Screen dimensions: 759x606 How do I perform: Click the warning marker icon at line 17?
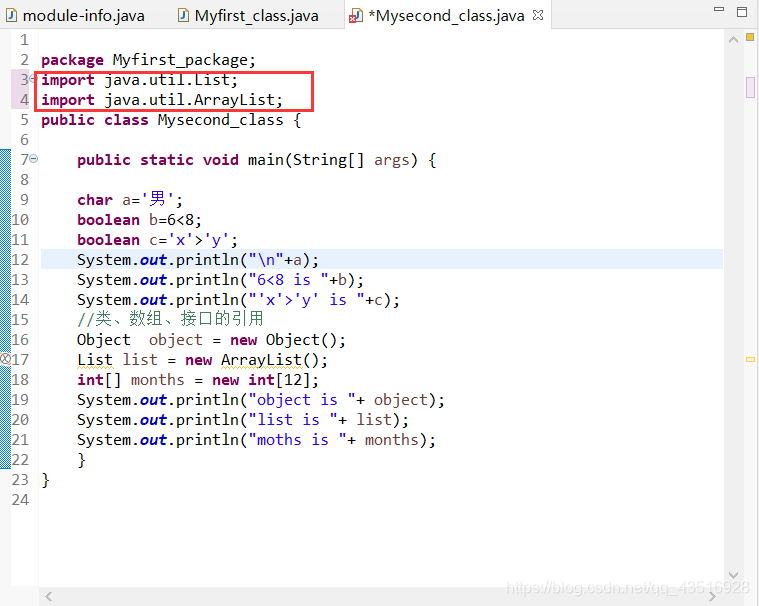pos(5,359)
